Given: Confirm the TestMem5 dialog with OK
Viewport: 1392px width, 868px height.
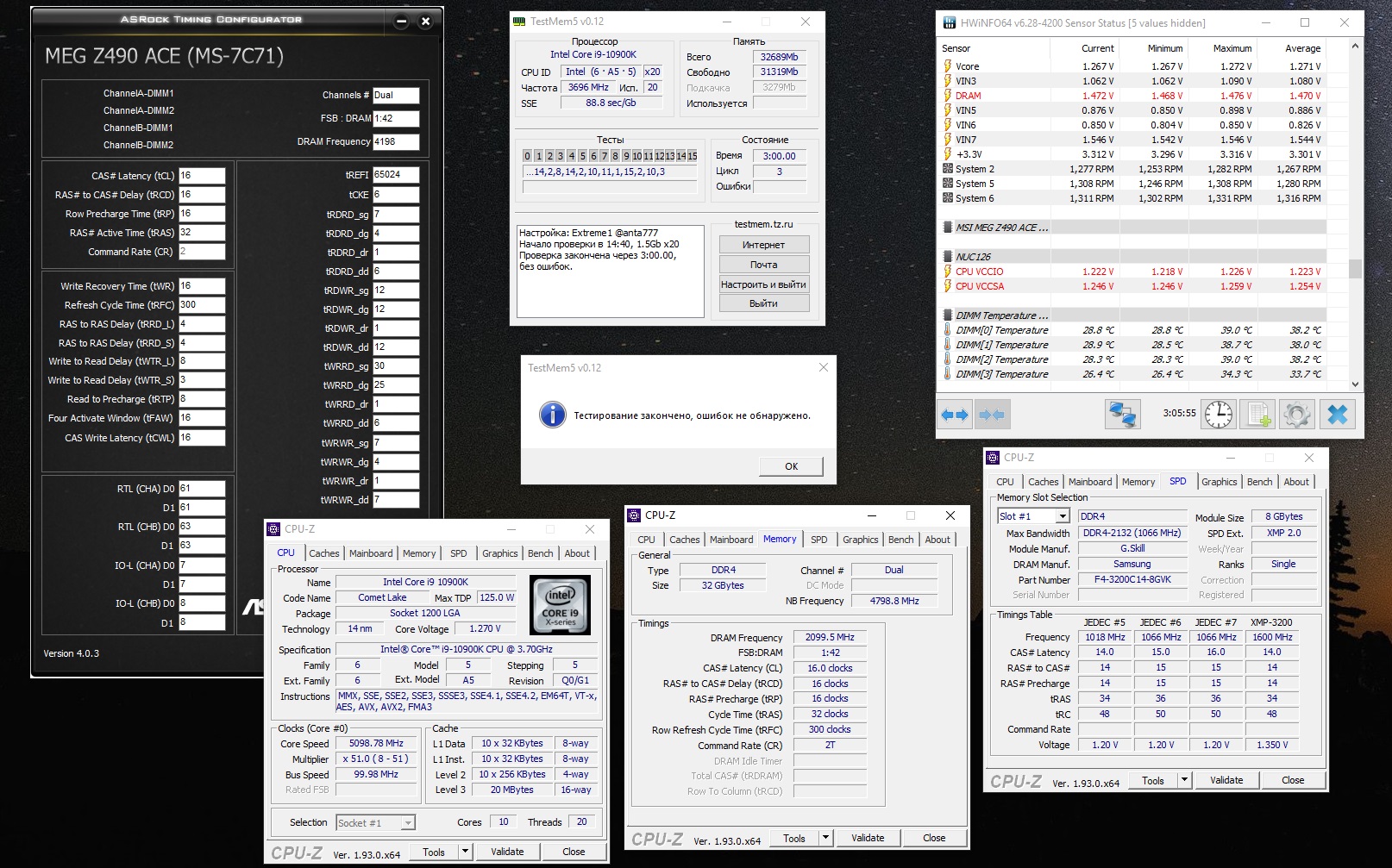Looking at the screenshot, I should pos(791,466).
